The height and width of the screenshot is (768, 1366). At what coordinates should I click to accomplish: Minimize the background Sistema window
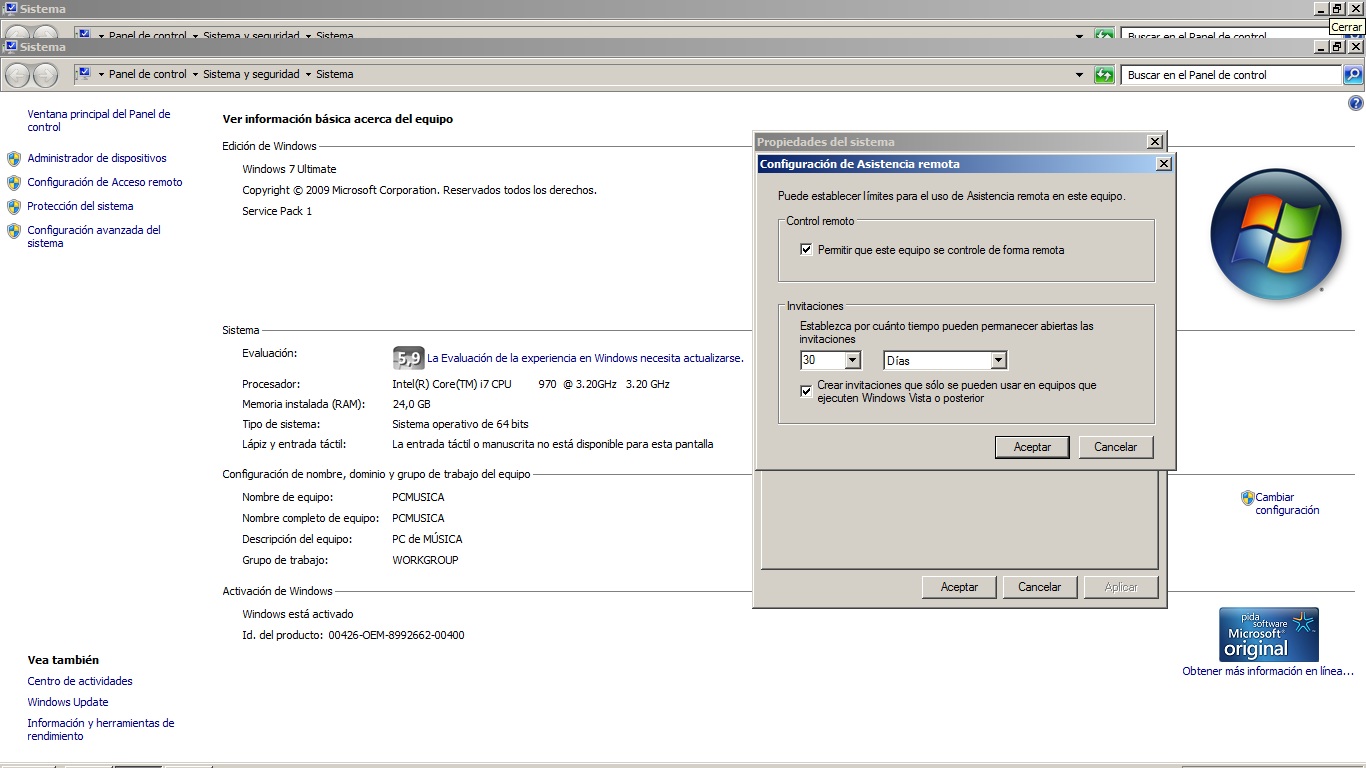(1321, 8)
